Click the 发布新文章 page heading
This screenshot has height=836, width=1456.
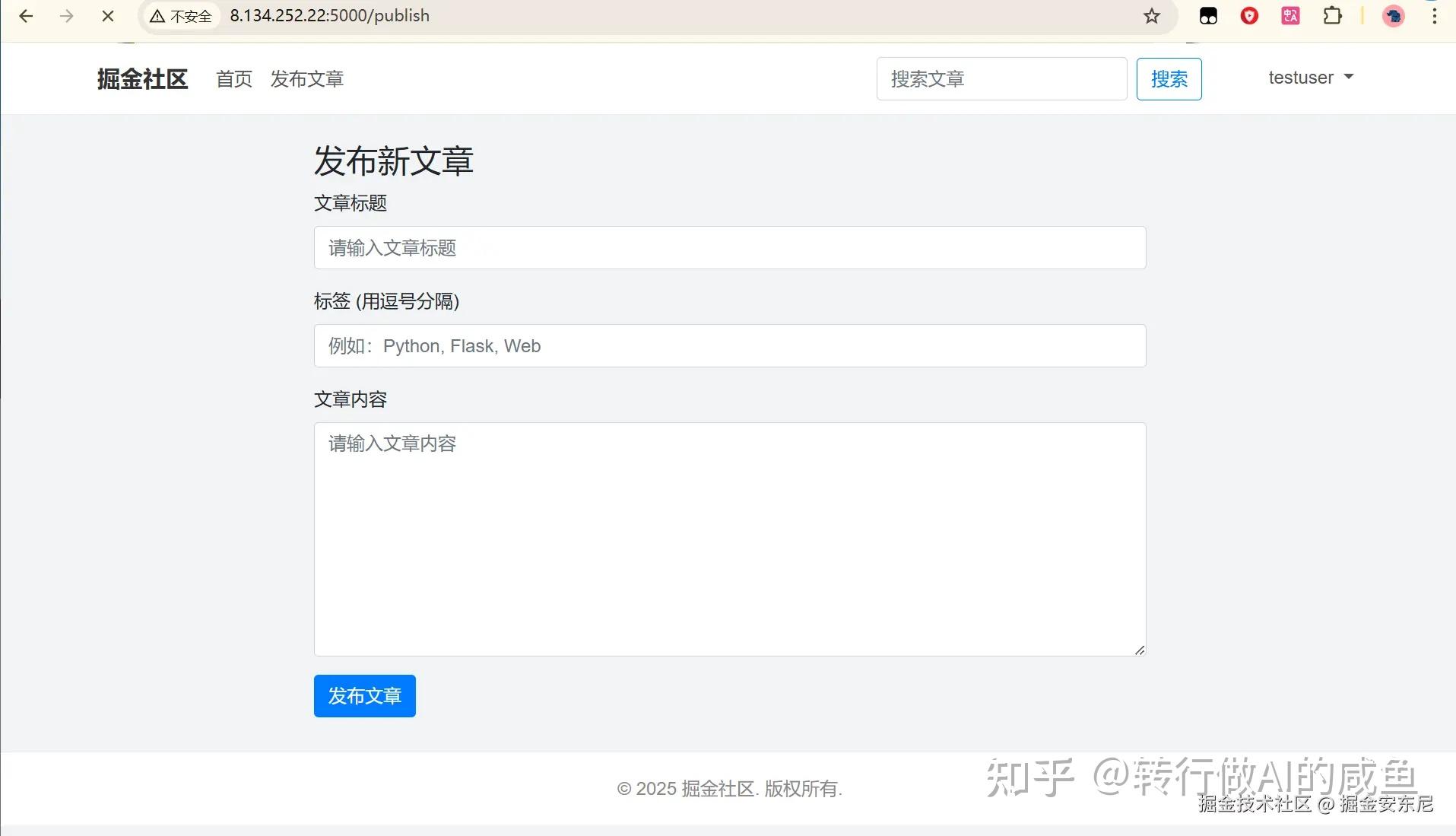[x=394, y=161]
